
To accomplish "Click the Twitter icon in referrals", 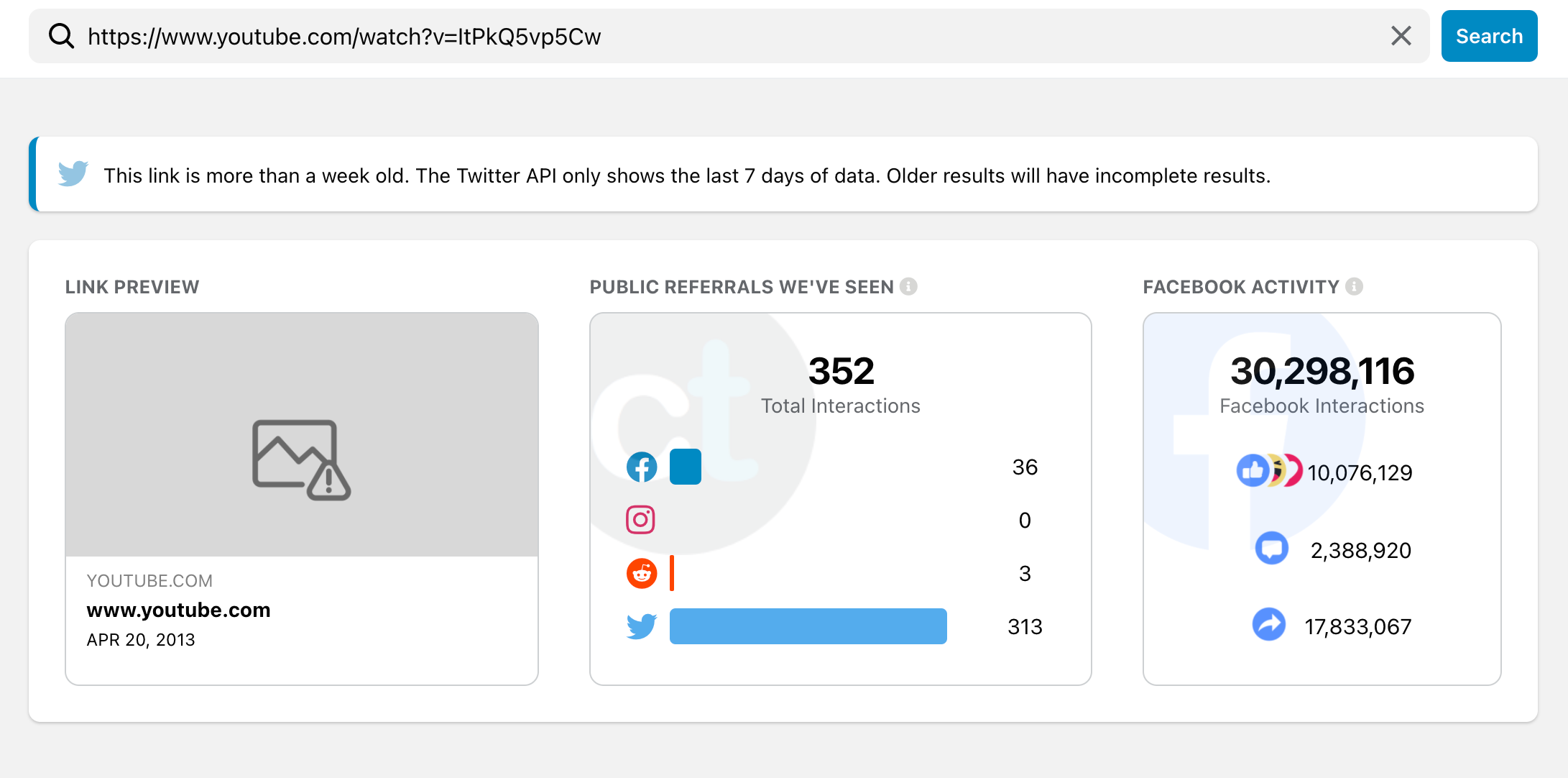I will pyautogui.click(x=641, y=626).
